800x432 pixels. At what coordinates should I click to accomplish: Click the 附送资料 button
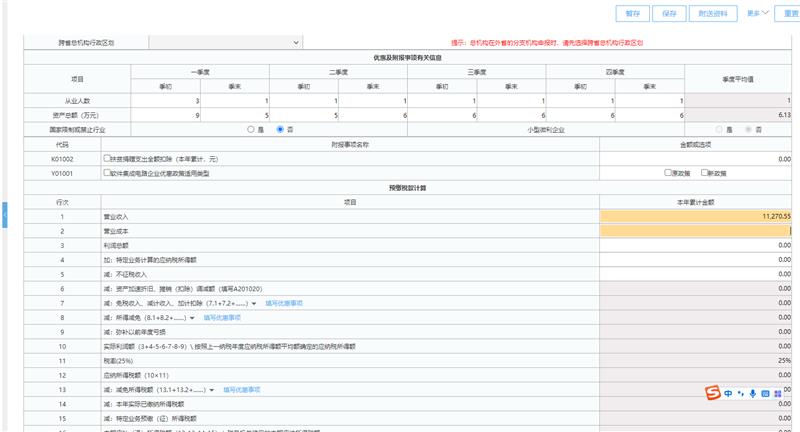click(713, 14)
